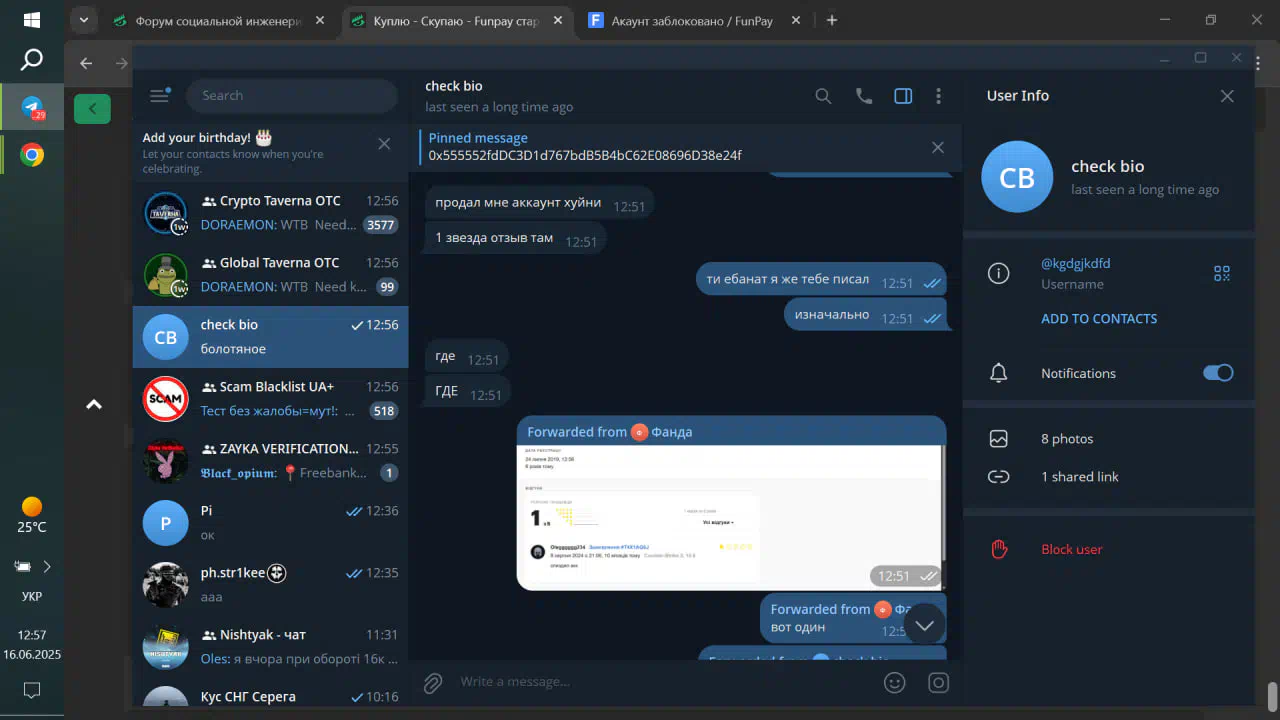Screen dimensions: 1280x720
Task: Click the green back arrow button
Action: (92, 108)
